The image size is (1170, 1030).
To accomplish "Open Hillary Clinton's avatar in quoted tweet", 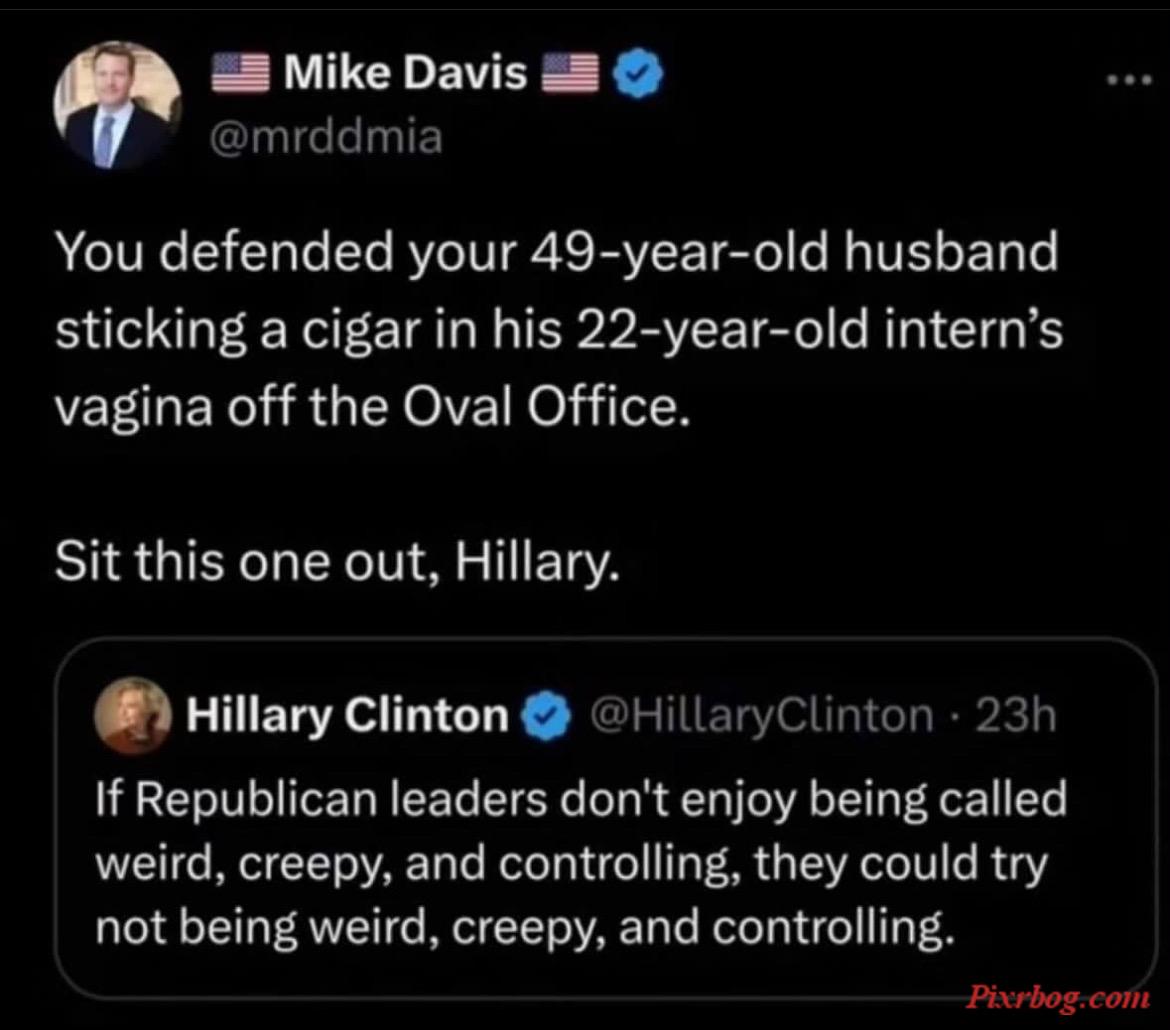I will coord(133,715).
